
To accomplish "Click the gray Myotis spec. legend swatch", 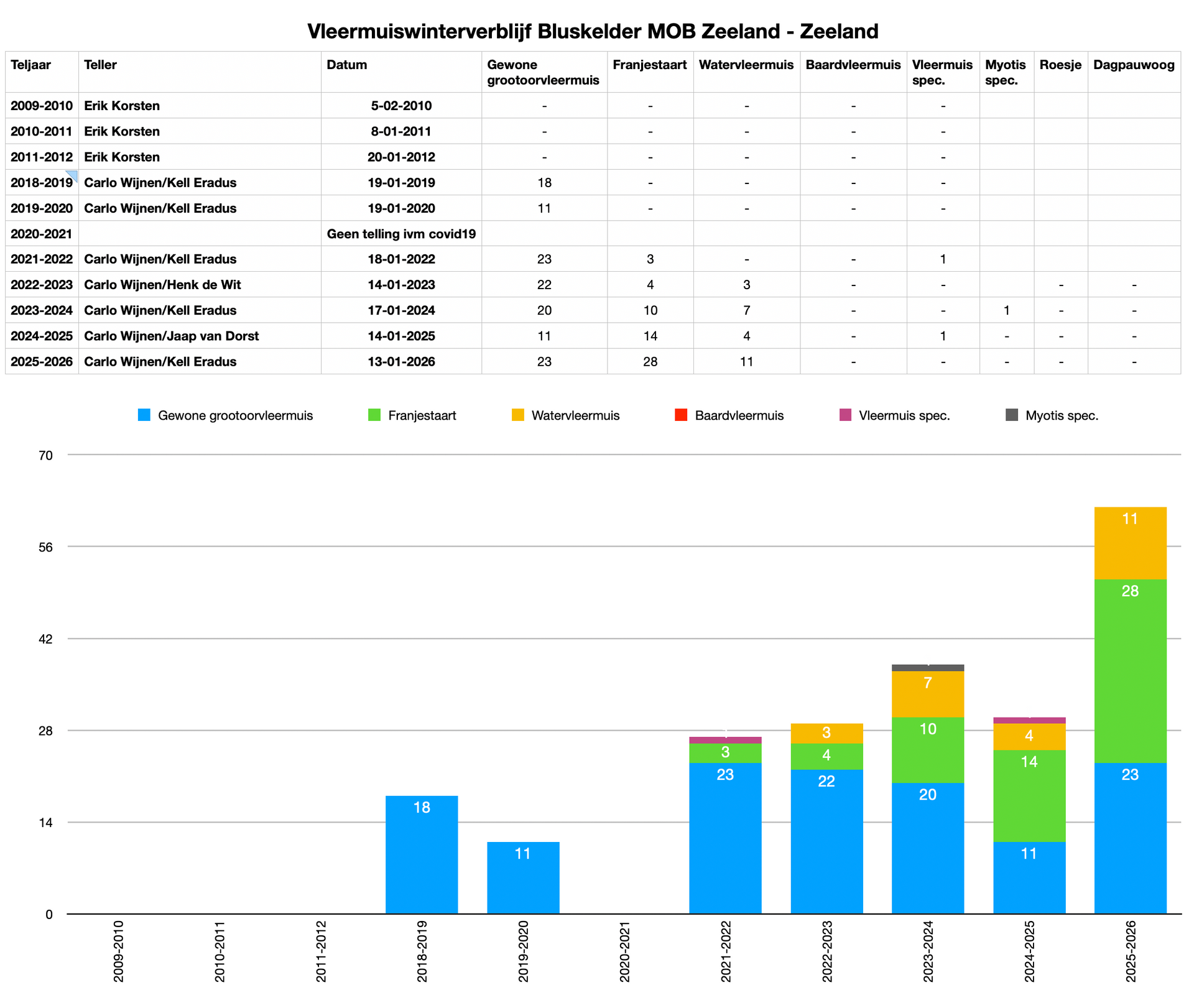I will point(1012,415).
